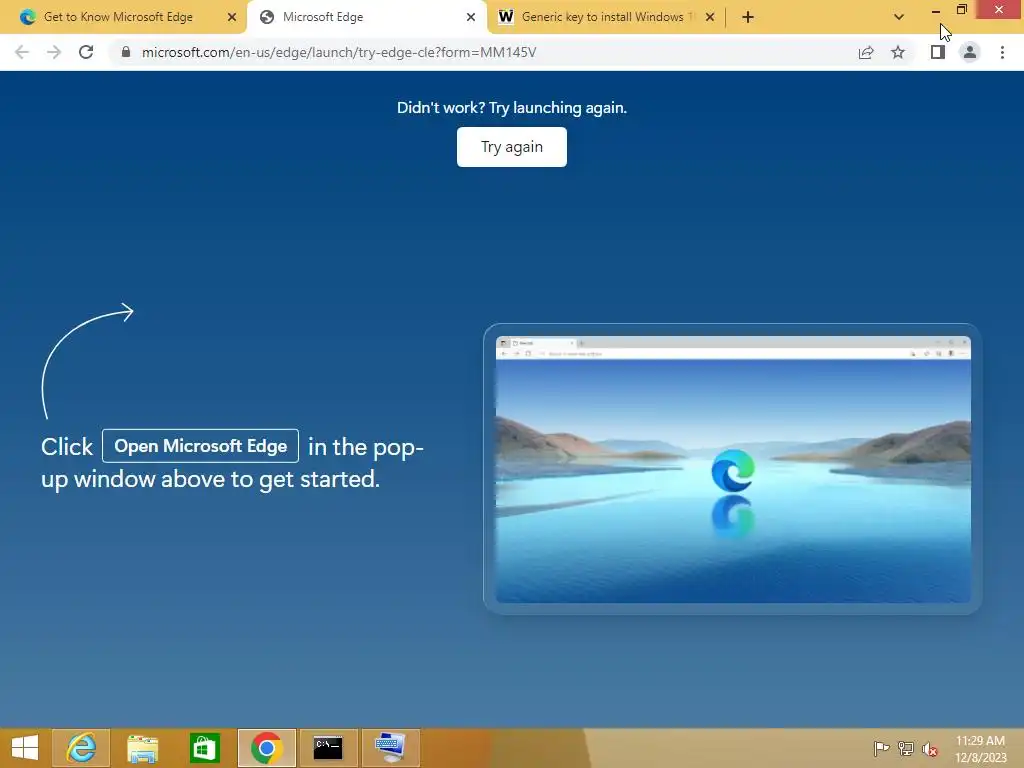Image resolution: width=1024 pixels, height=768 pixels.
Task: Open the Chrome profile menu
Action: coord(970,52)
